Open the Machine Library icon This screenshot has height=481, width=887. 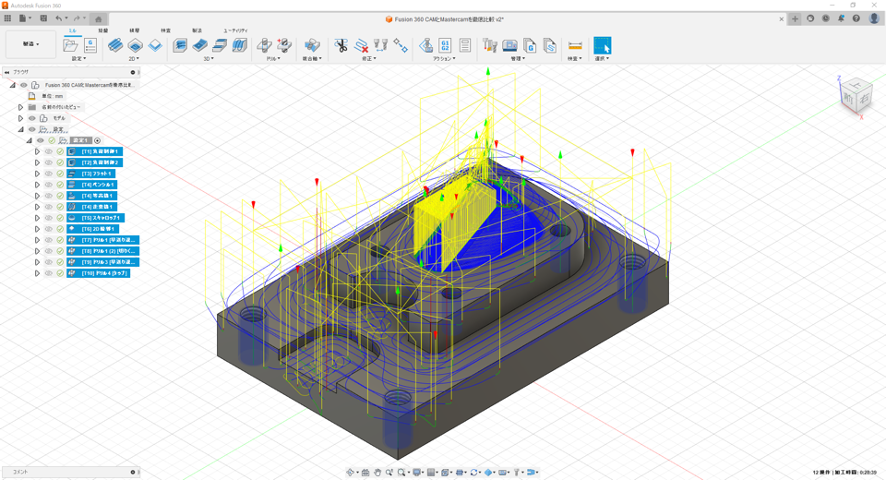pos(510,45)
